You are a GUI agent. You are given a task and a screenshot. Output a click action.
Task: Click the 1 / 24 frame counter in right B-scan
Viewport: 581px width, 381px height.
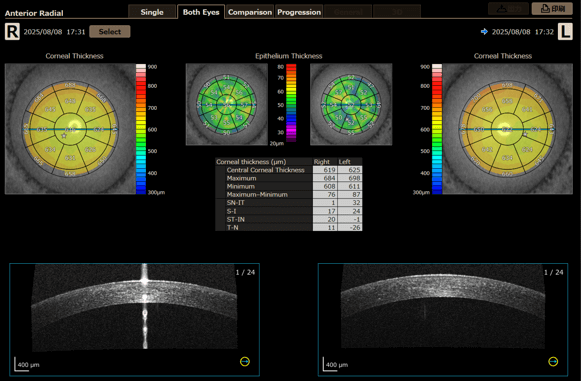pyautogui.click(x=245, y=272)
